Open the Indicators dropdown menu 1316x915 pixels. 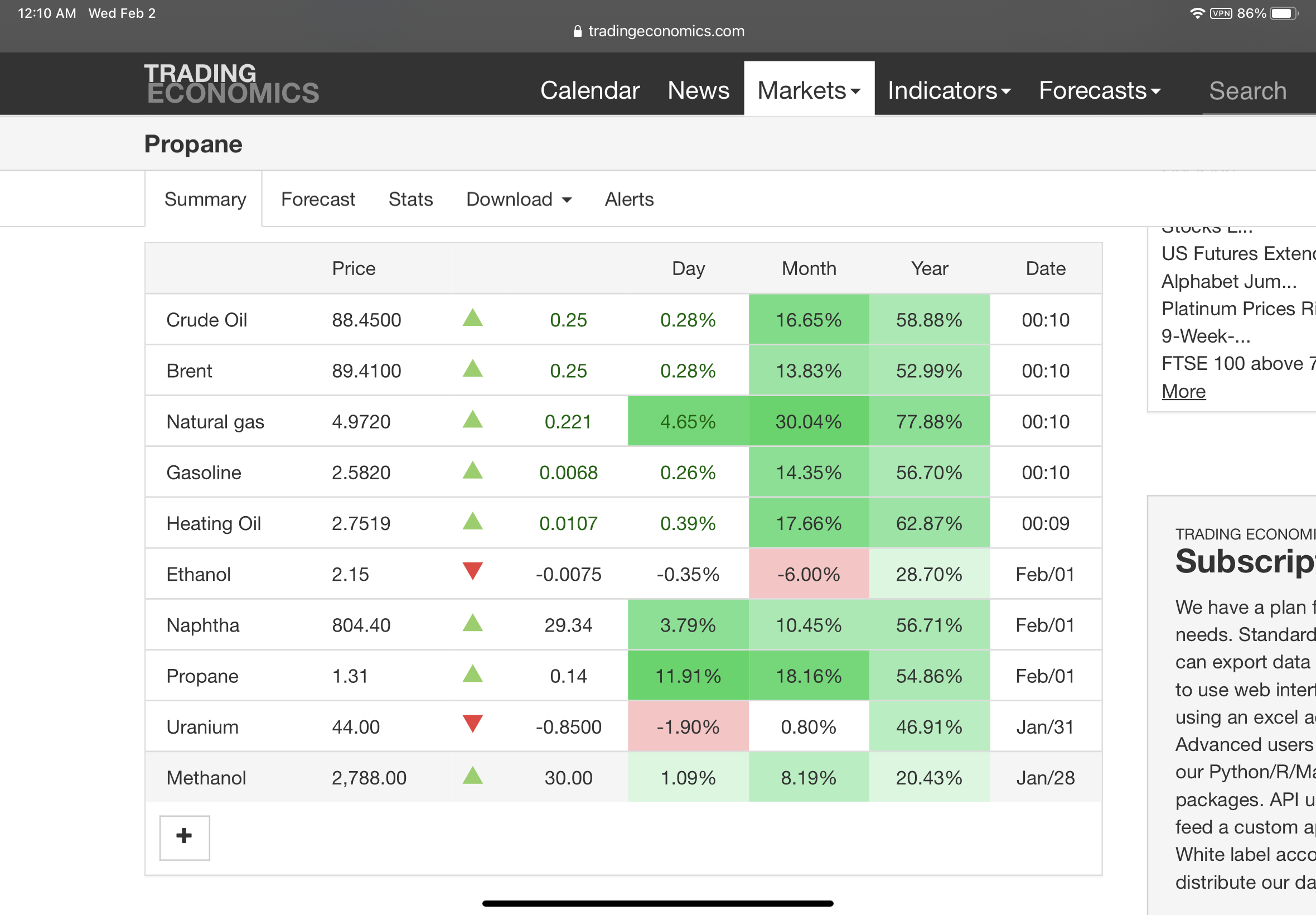tap(949, 90)
